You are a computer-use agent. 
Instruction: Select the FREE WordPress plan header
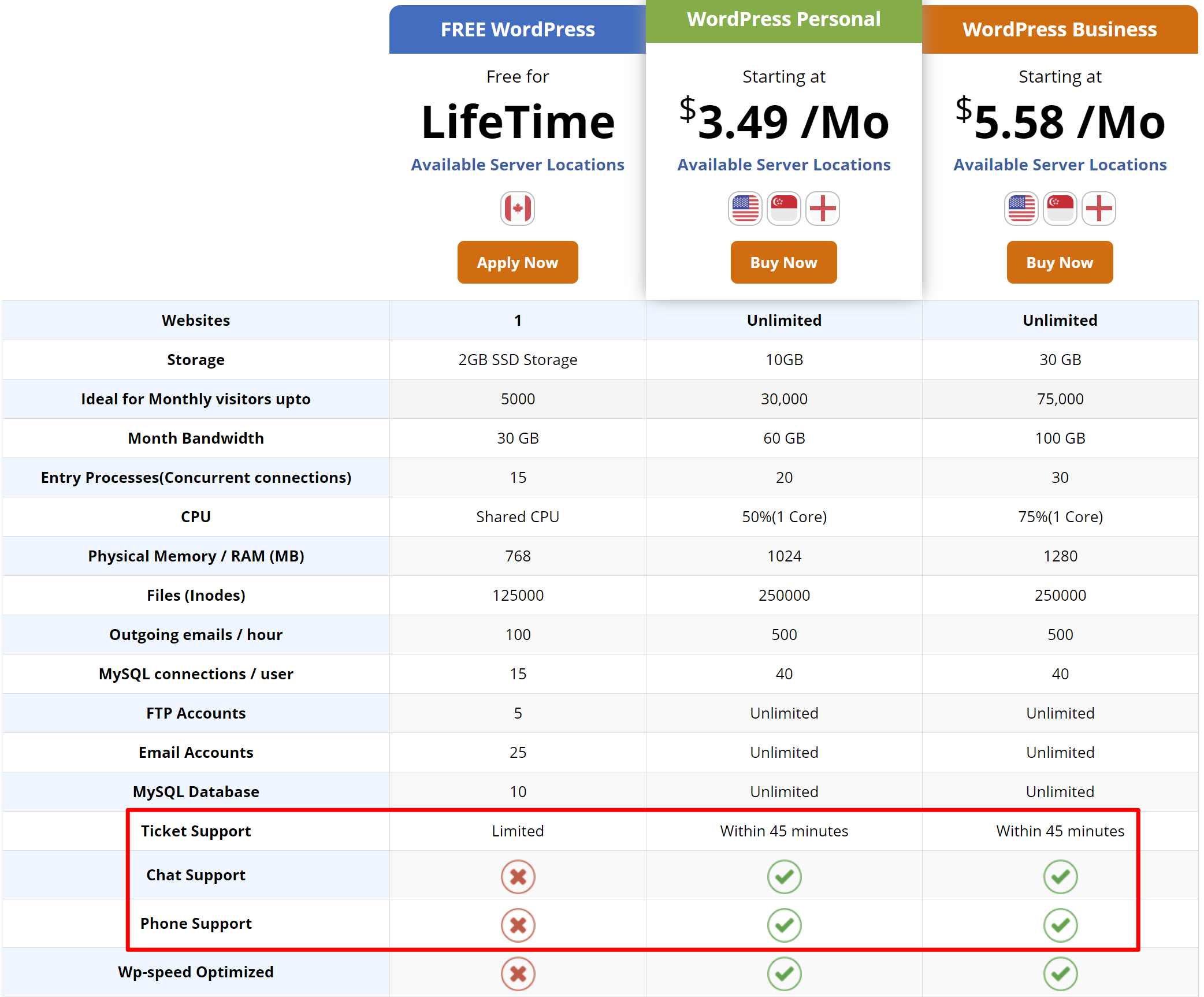pos(518,29)
